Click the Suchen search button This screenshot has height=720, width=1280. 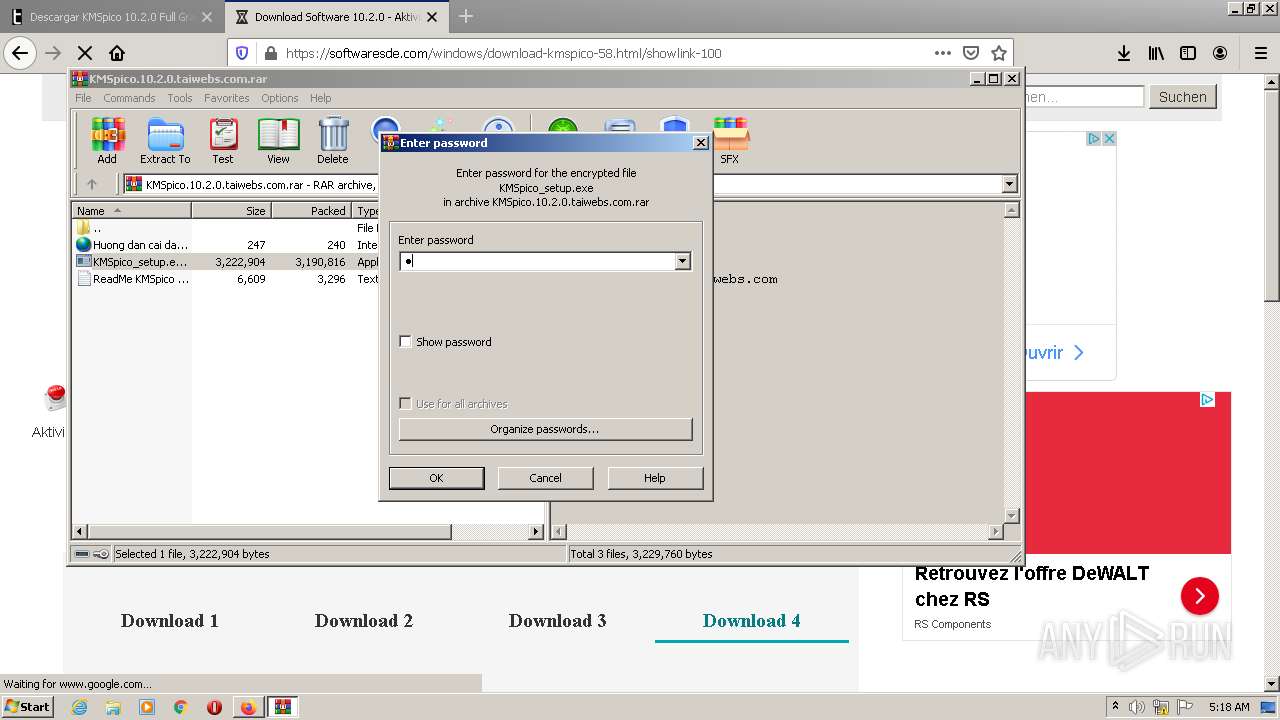click(1183, 97)
